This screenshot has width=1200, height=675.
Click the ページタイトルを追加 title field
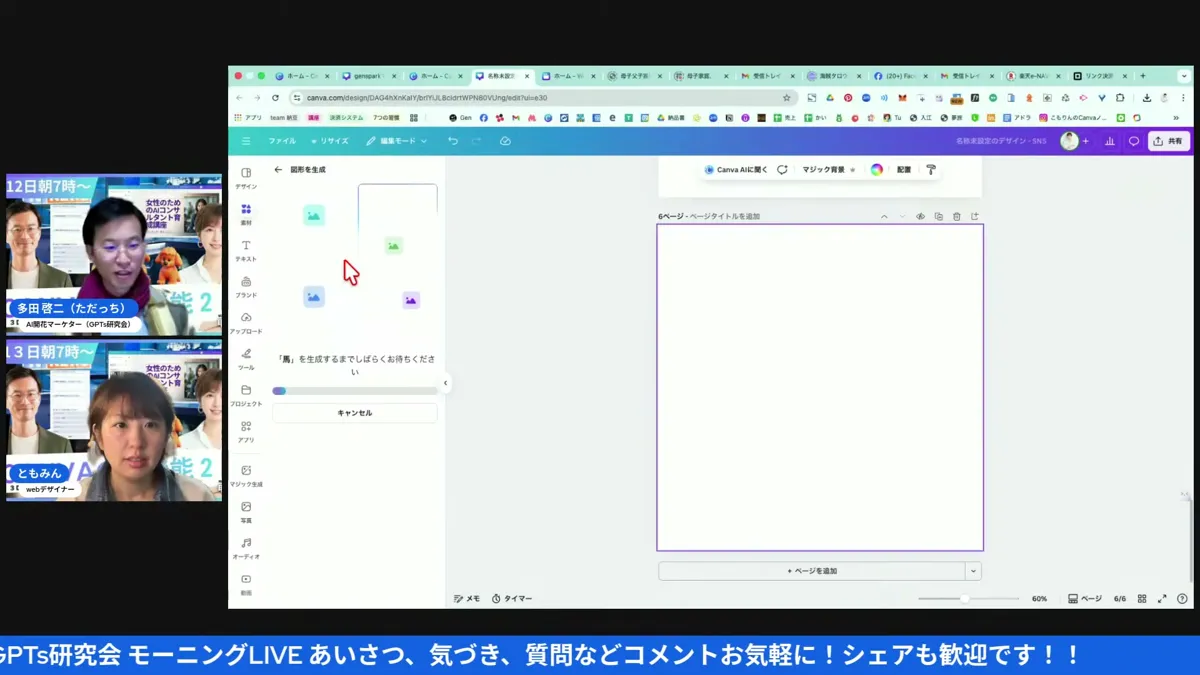[x=725, y=216]
